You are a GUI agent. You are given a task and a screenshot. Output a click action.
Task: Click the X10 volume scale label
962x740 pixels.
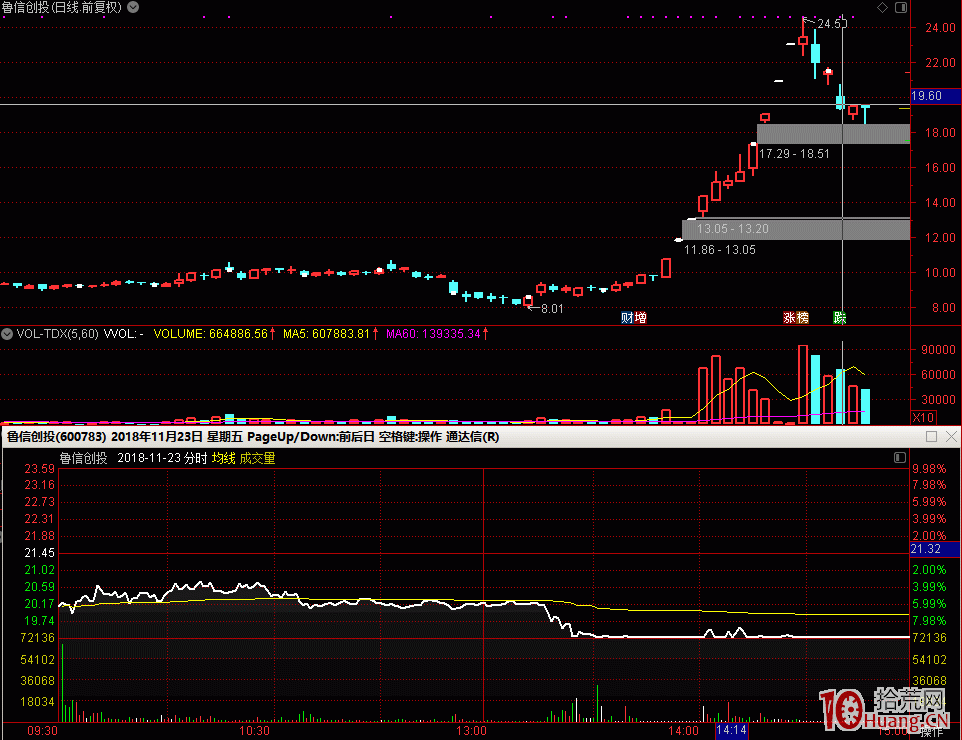(x=924, y=416)
